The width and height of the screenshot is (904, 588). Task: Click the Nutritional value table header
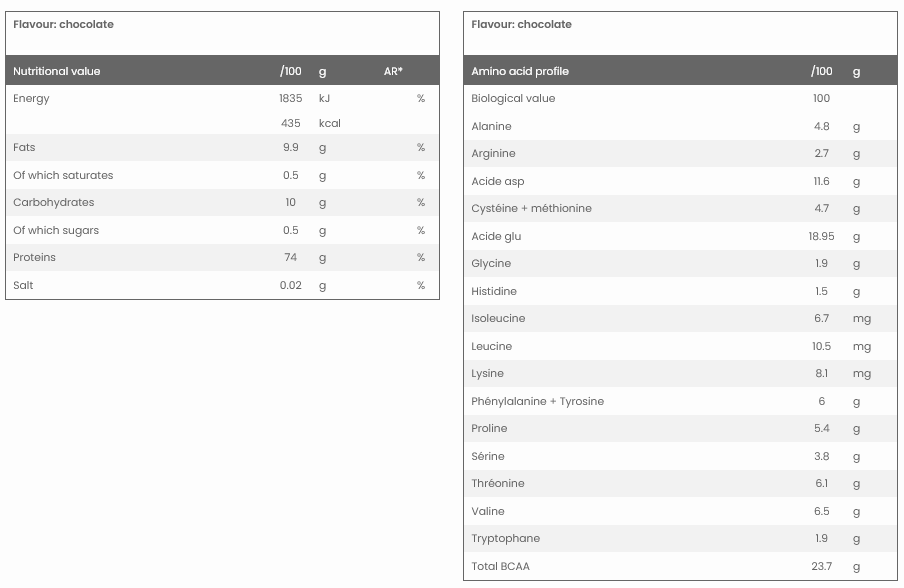pyautogui.click(x=57, y=71)
